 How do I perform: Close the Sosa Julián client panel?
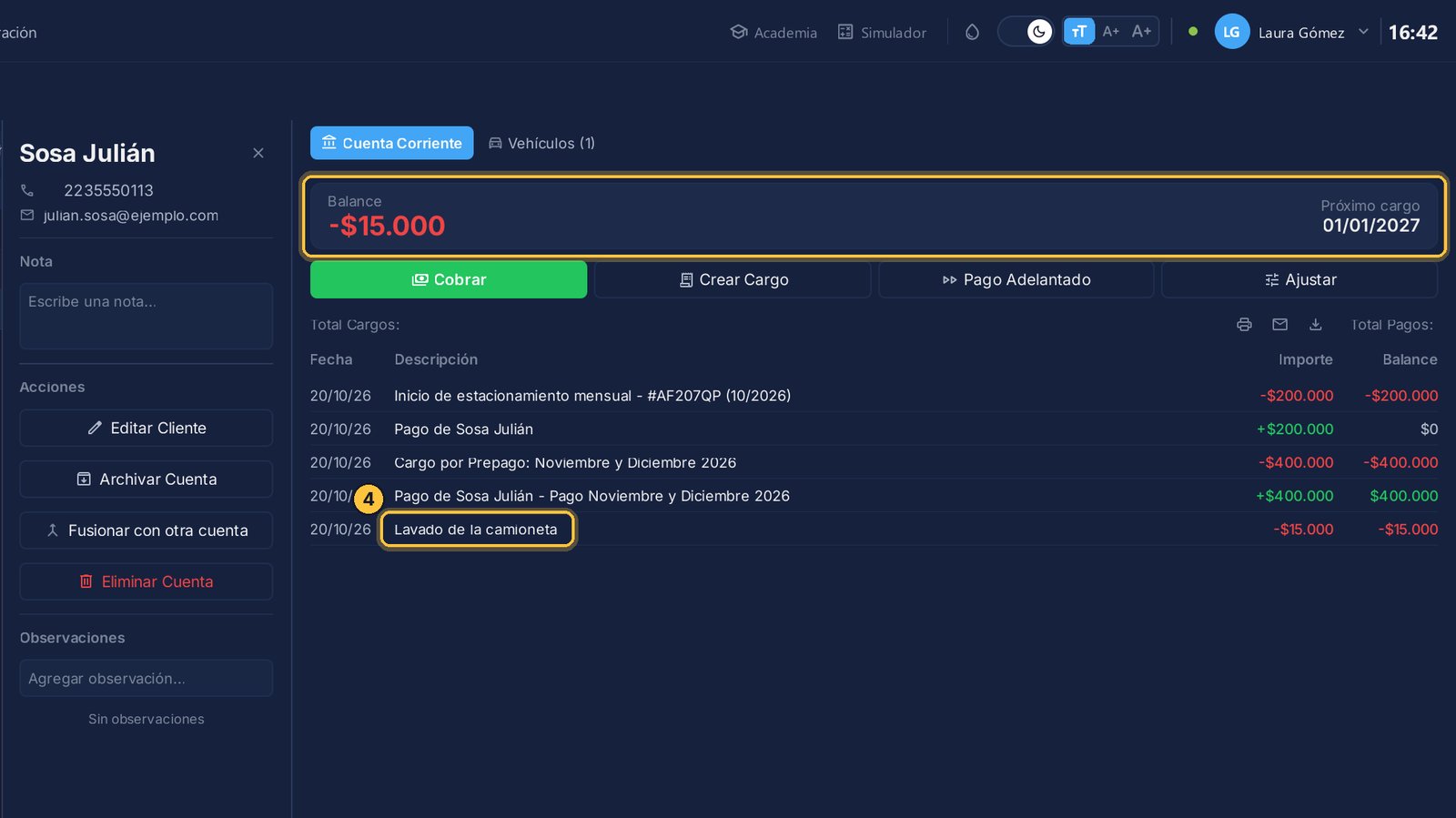(258, 153)
